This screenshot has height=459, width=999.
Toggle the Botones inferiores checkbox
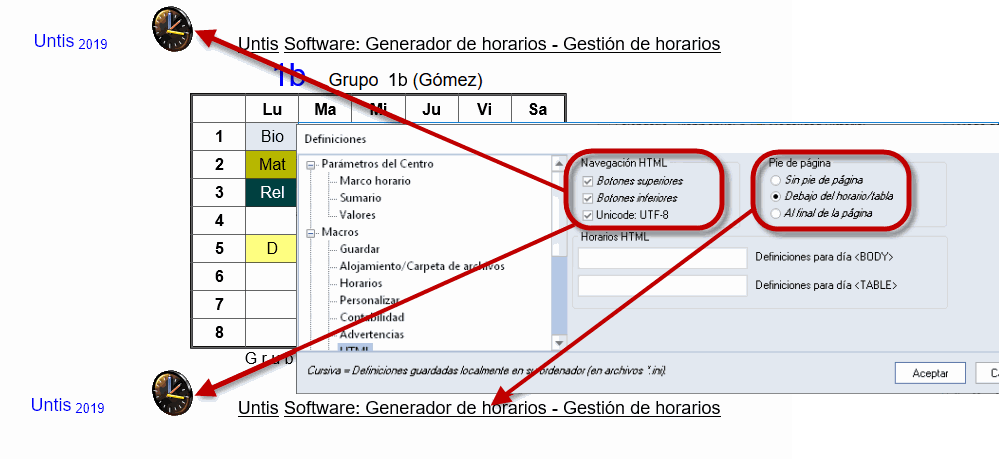tap(587, 198)
